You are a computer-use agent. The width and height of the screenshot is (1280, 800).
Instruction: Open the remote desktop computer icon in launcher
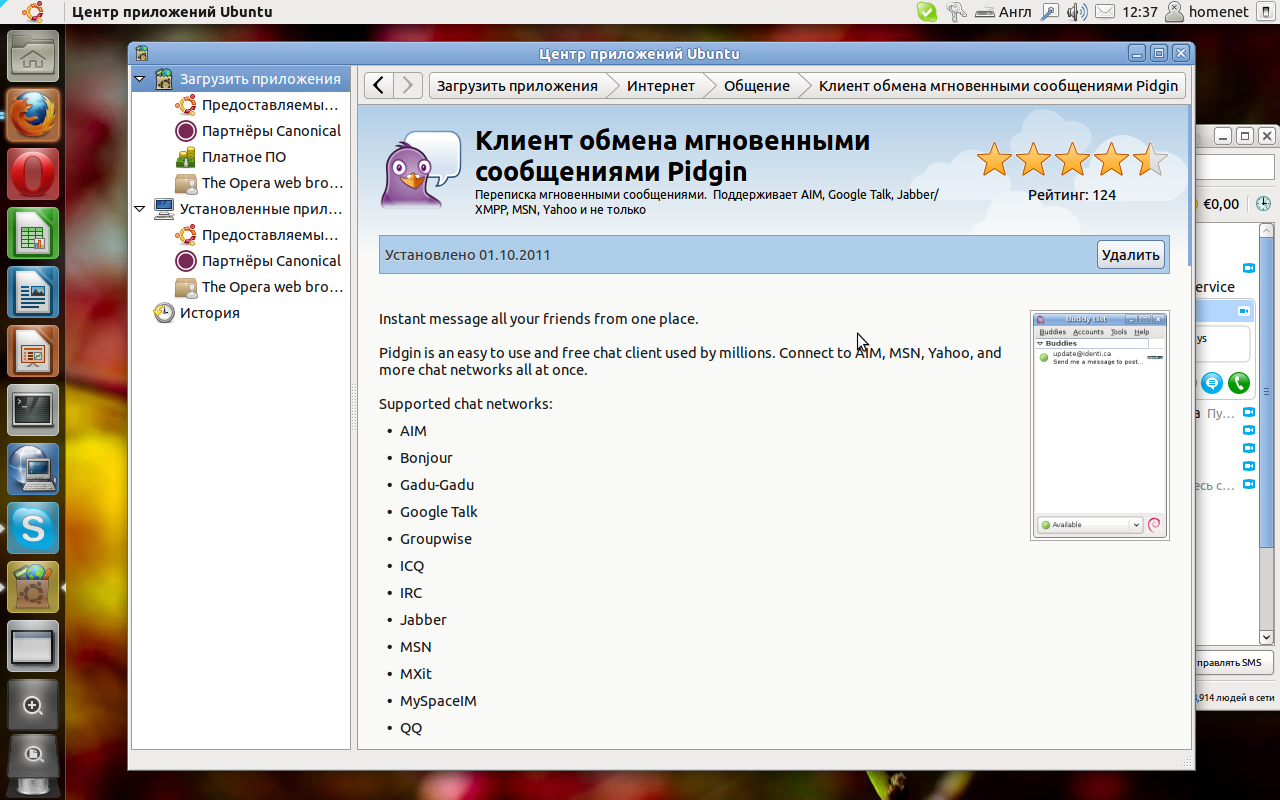coord(34,468)
